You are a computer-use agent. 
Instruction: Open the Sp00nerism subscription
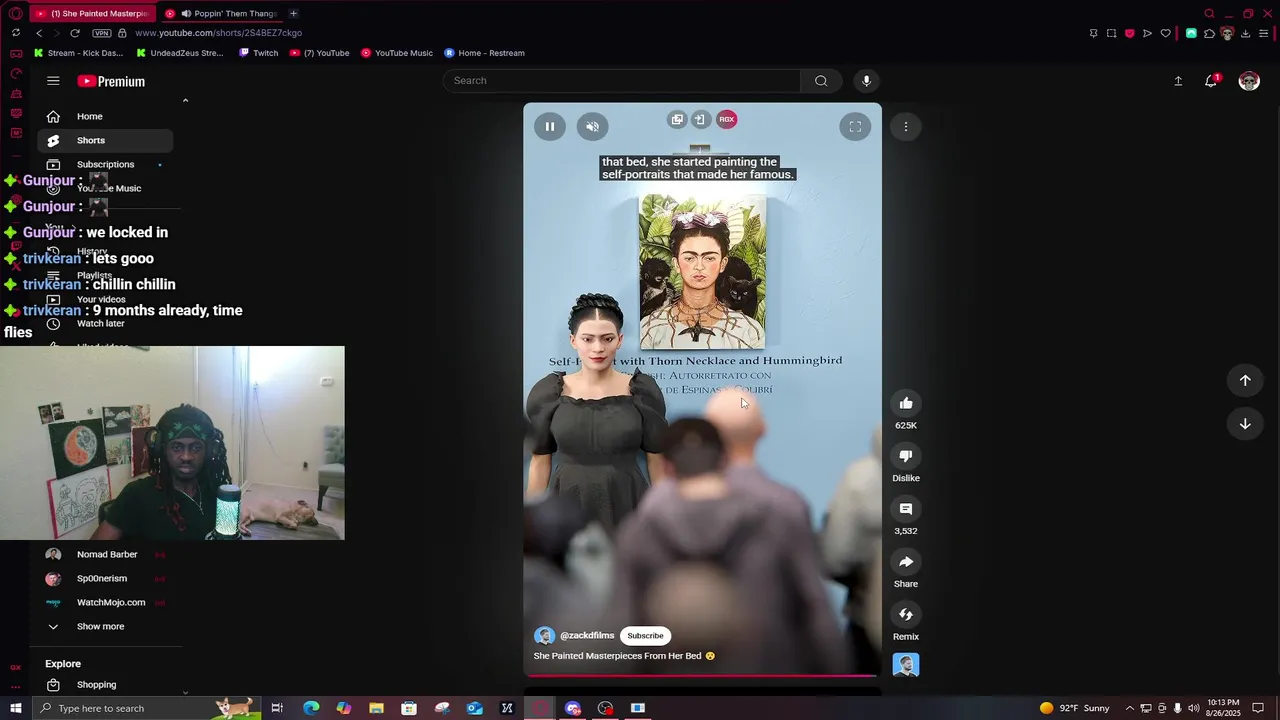click(105, 578)
